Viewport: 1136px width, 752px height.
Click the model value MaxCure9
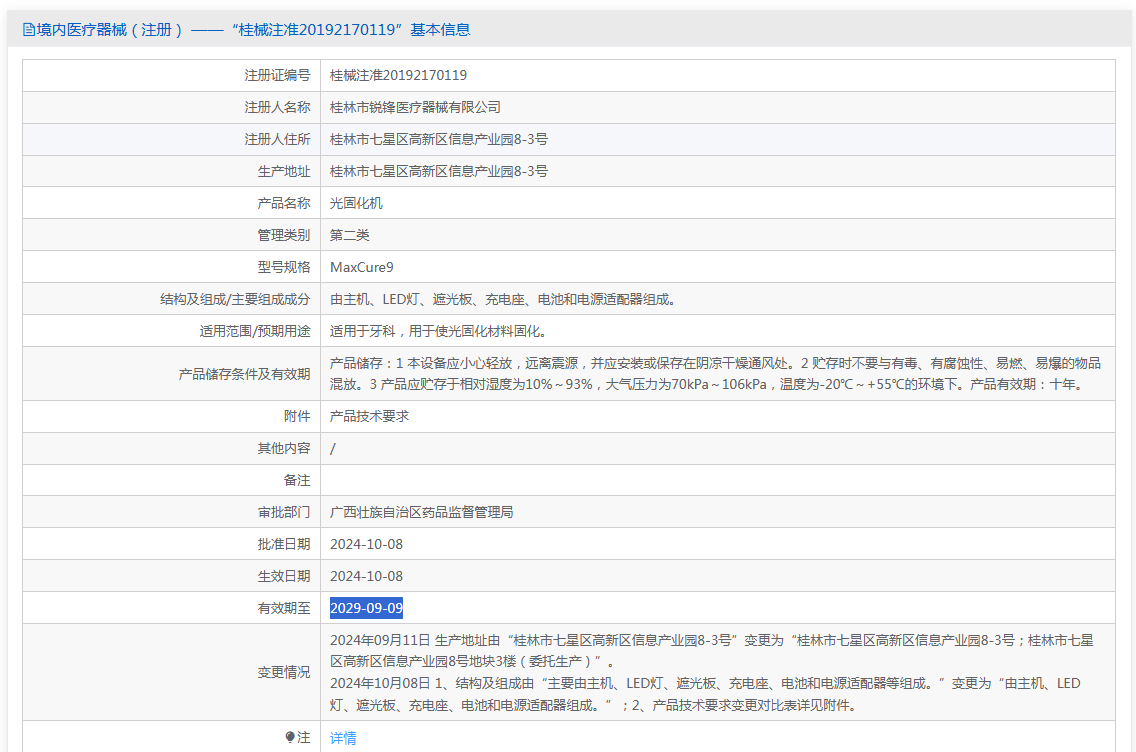(x=362, y=267)
